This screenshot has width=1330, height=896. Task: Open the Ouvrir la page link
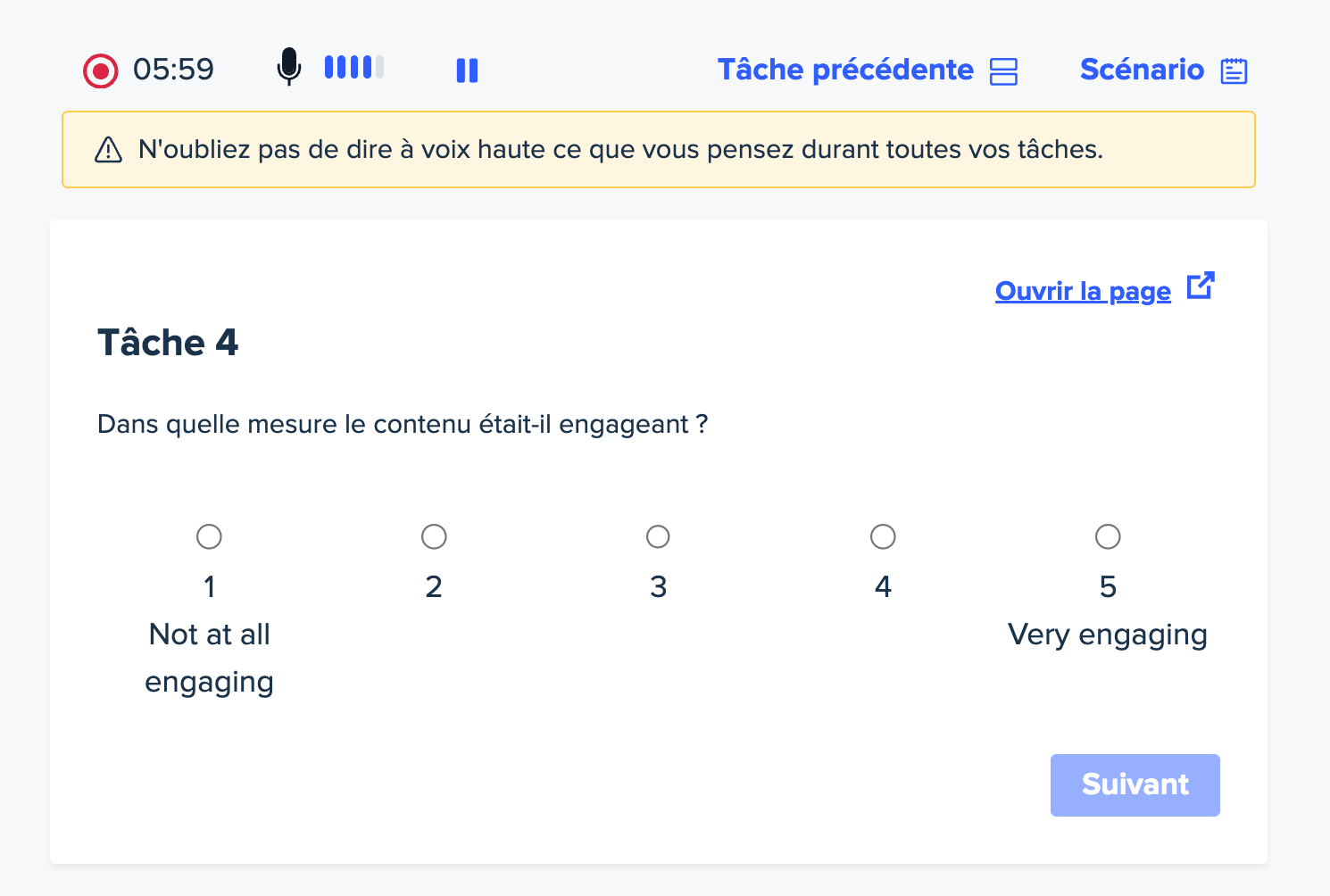1083,291
